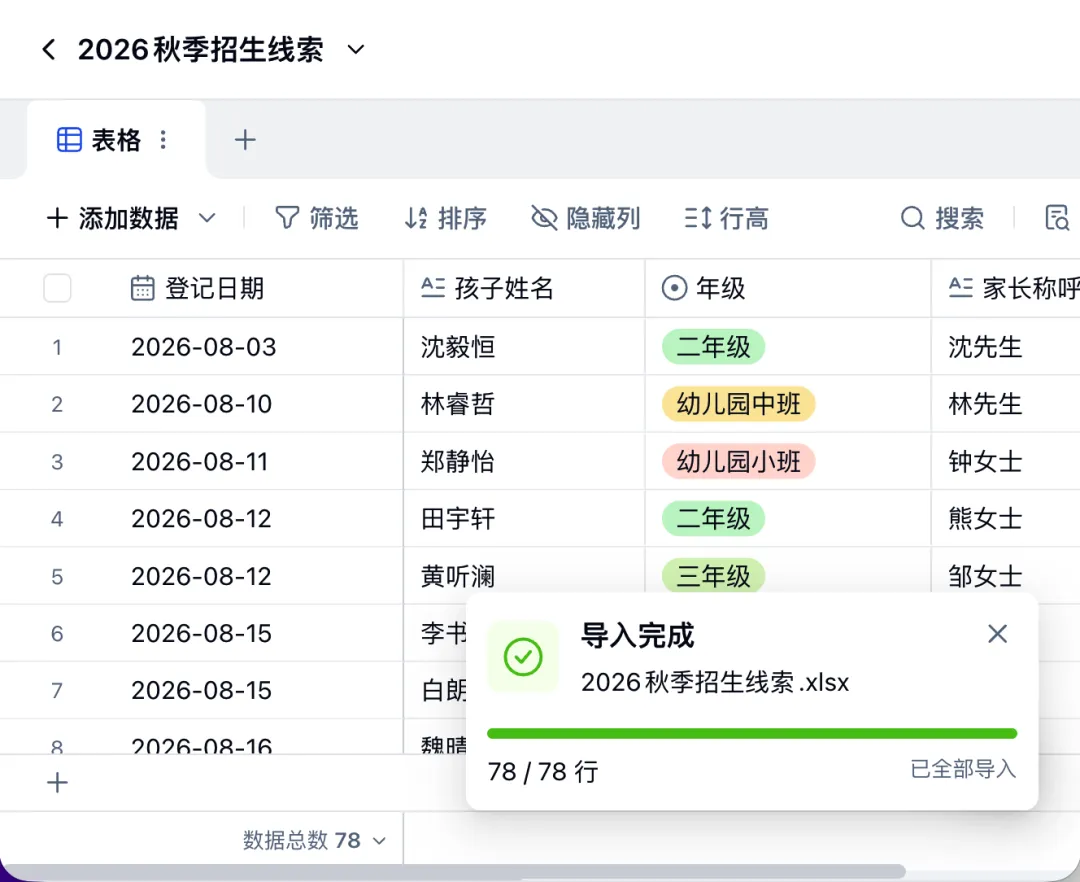The height and width of the screenshot is (882, 1080).
Task: Open the find-in-records icon at toolbar end
Action: pyautogui.click(x=1057, y=218)
